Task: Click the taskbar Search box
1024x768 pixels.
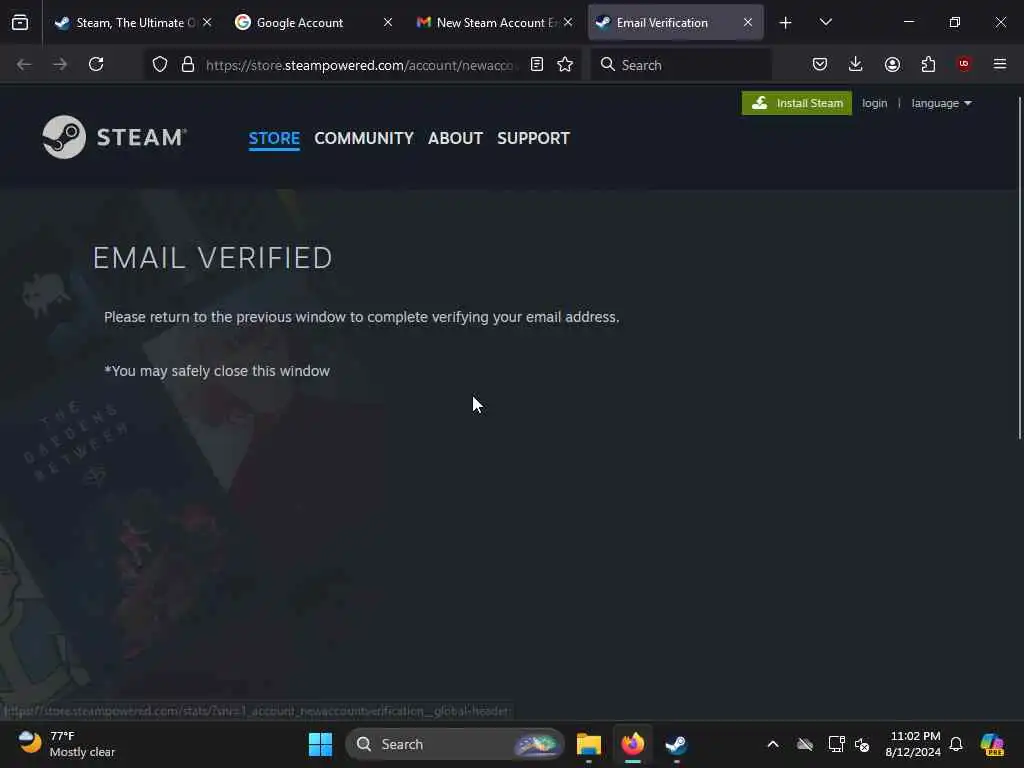Action: tap(455, 744)
